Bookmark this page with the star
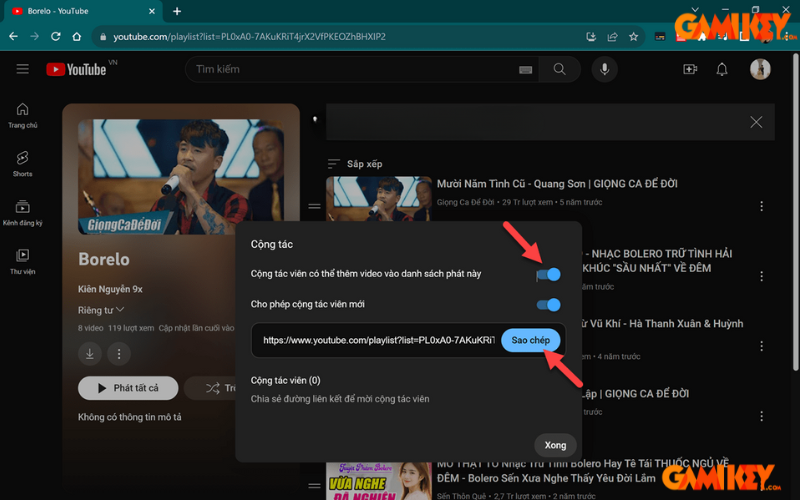This screenshot has width=800, height=500. [634, 37]
